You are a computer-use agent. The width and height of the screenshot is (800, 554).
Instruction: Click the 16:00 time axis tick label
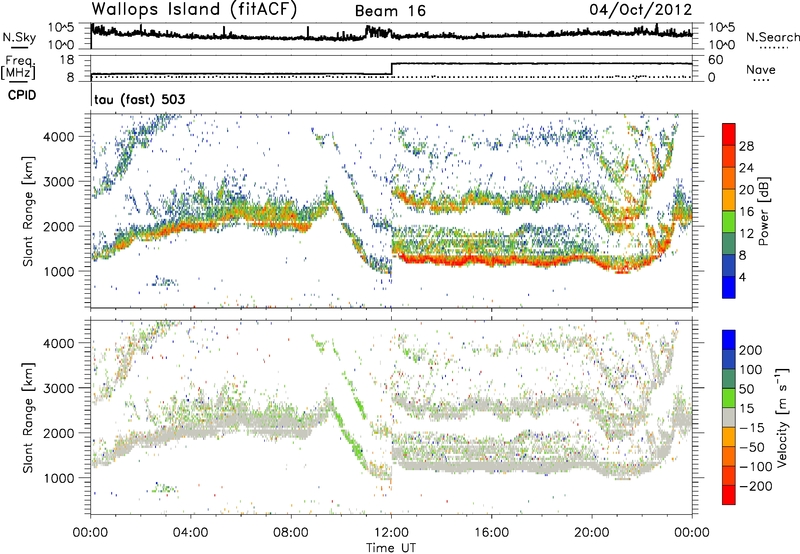491,533
